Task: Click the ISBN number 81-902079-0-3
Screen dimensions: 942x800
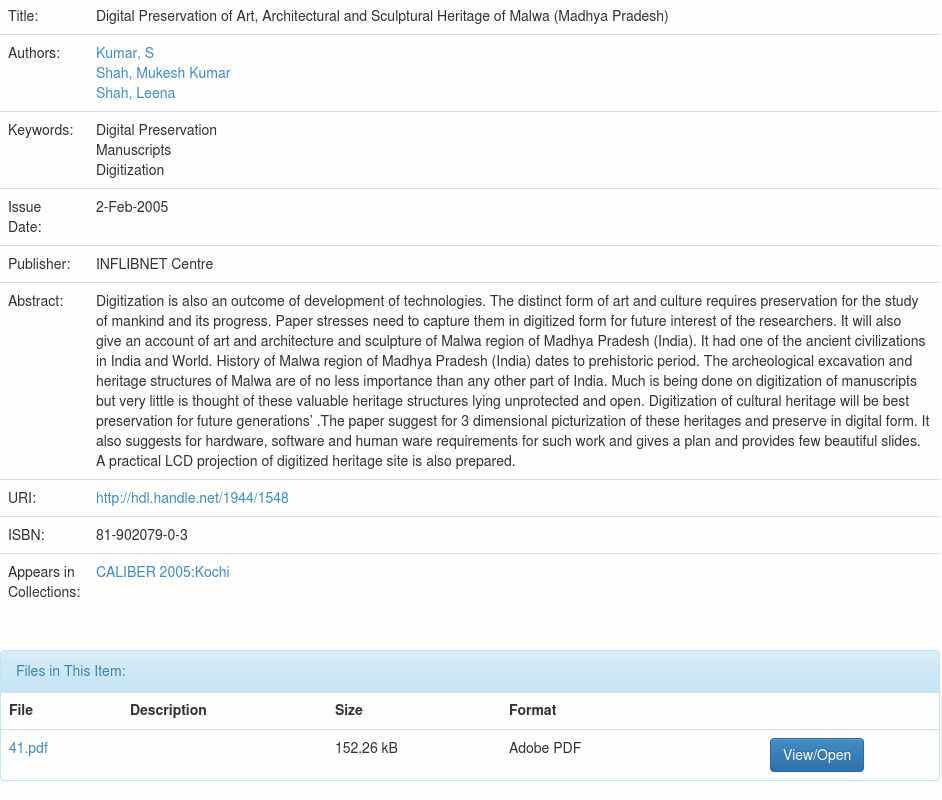Action: (x=141, y=535)
